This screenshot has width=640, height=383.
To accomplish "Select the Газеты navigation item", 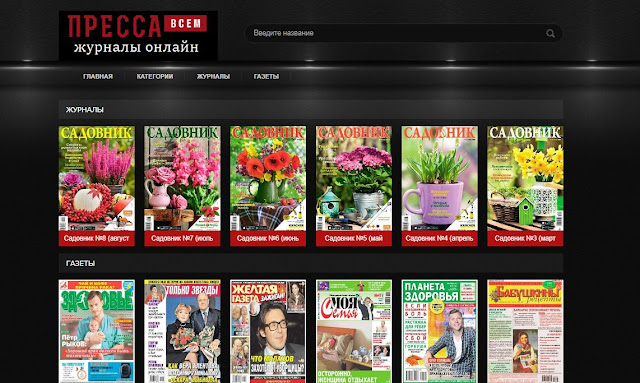I will [x=266, y=76].
